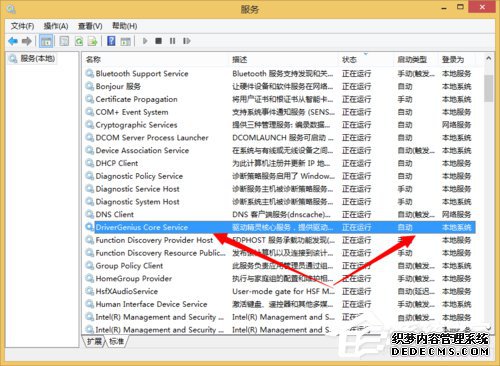Sort by the 描述 column header

284,60
